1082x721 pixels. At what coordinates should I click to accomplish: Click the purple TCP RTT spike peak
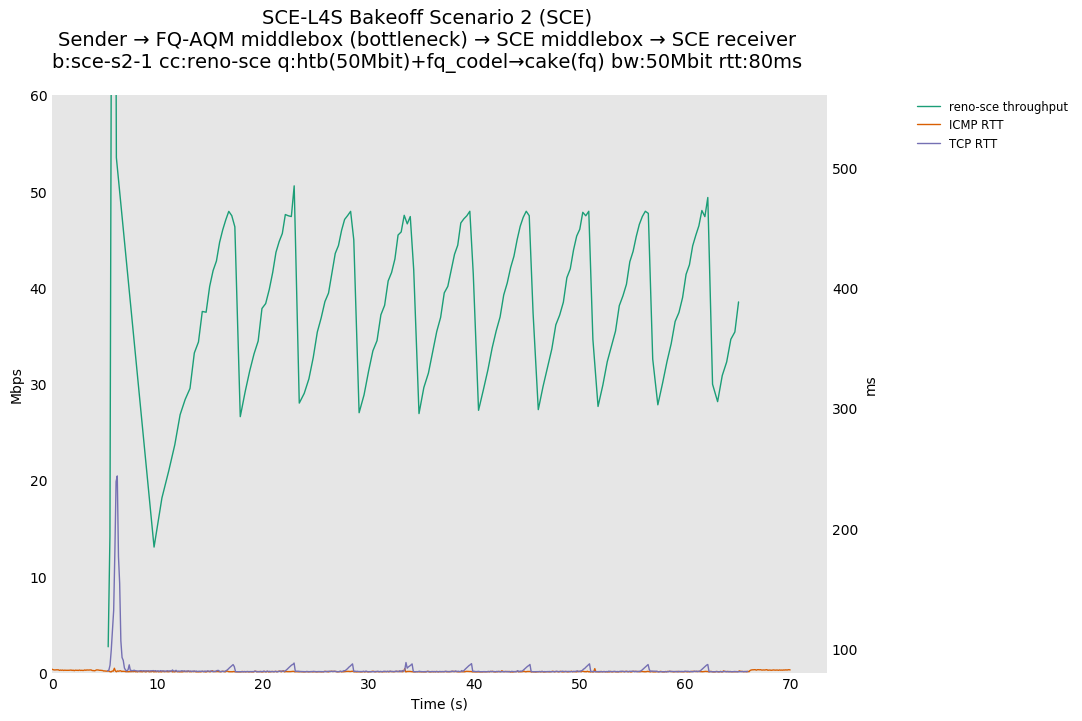(x=117, y=477)
